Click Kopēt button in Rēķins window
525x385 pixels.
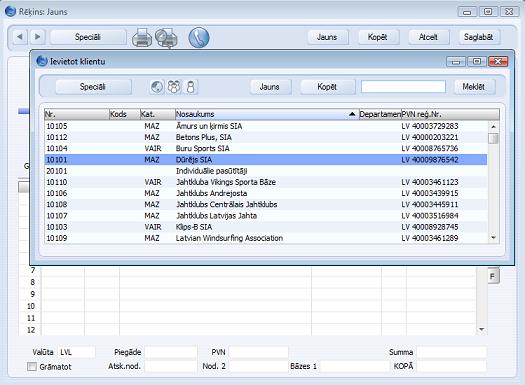point(378,37)
